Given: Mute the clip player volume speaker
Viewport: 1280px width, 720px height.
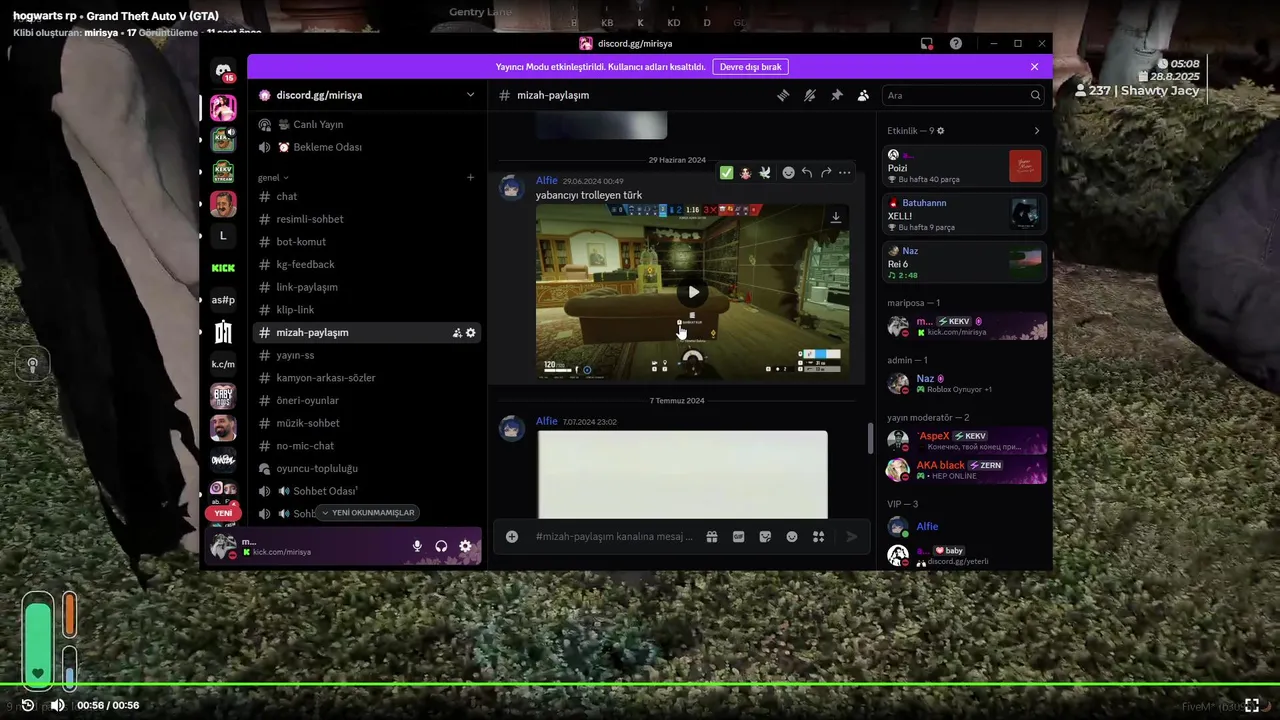Looking at the screenshot, I should (58, 705).
